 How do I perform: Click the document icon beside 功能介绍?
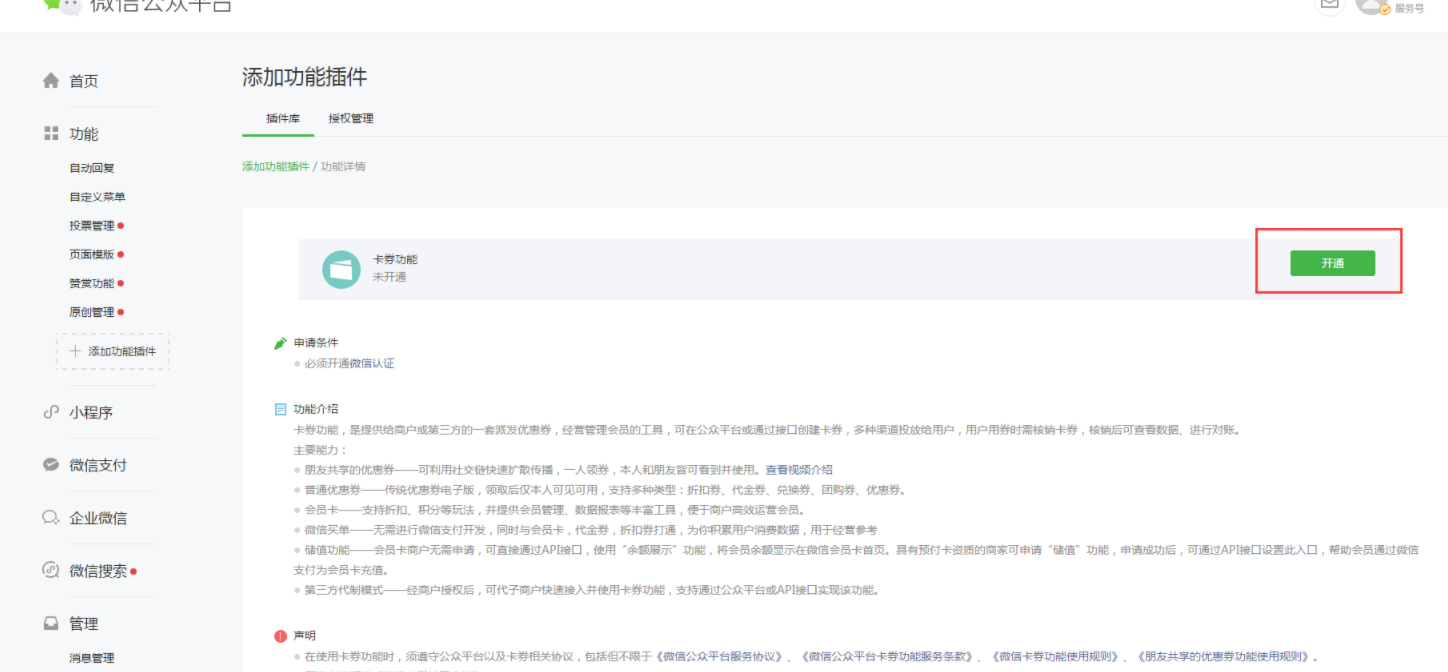click(281, 409)
